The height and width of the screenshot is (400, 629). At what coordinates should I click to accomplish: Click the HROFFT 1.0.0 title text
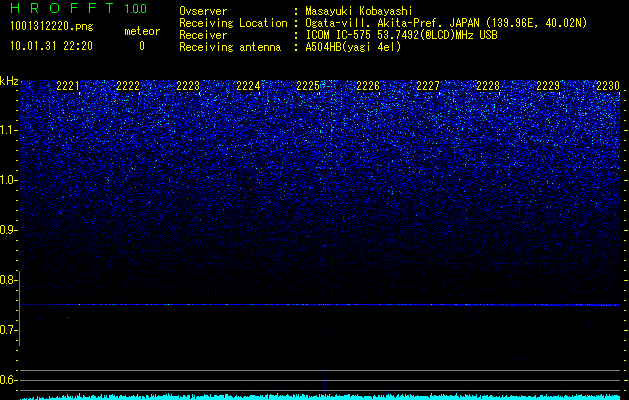(78, 8)
